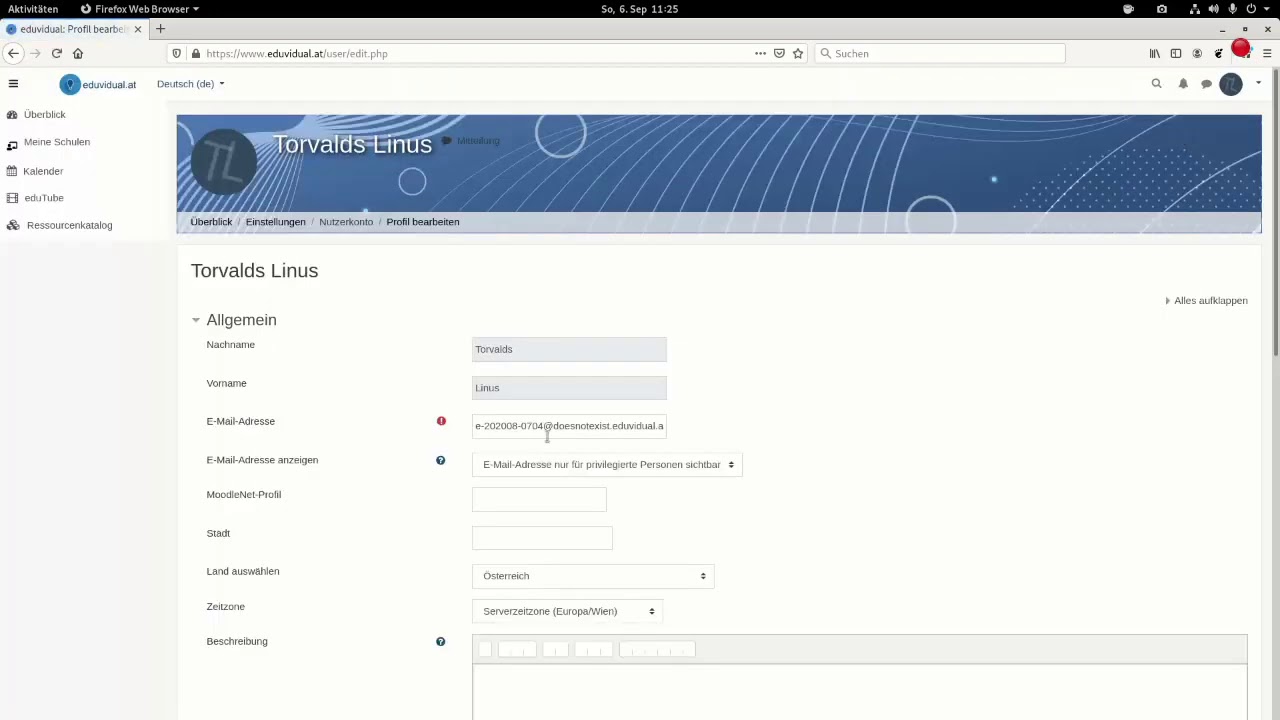The height and width of the screenshot is (720, 1280).
Task: Open messages speech bubble
Action: [1207, 84]
